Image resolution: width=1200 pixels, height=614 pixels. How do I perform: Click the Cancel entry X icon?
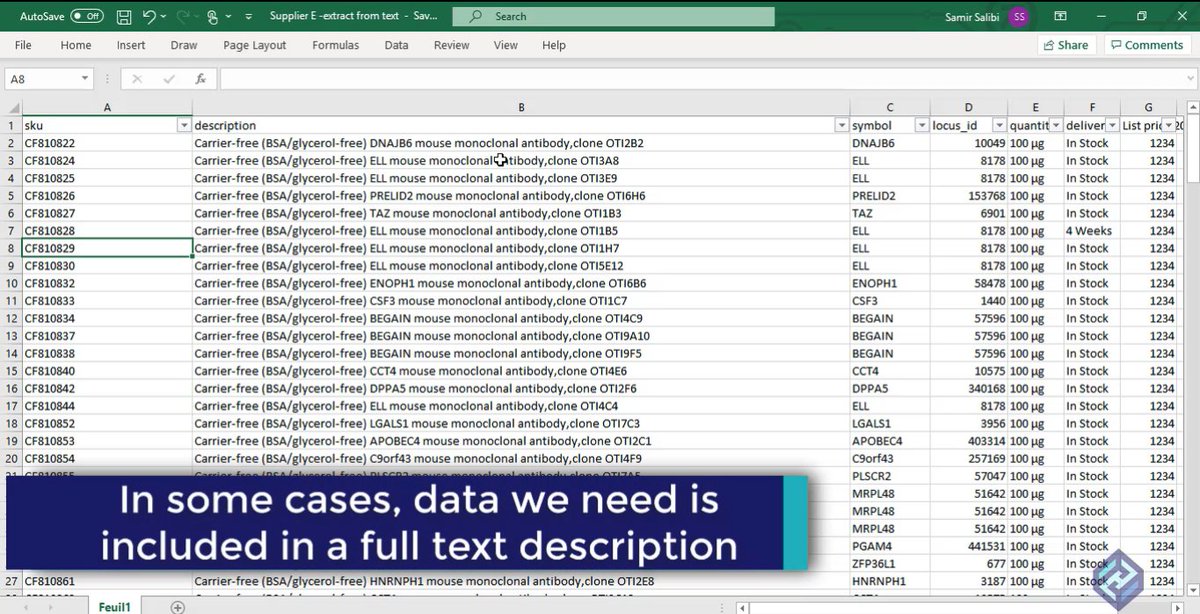click(137, 79)
